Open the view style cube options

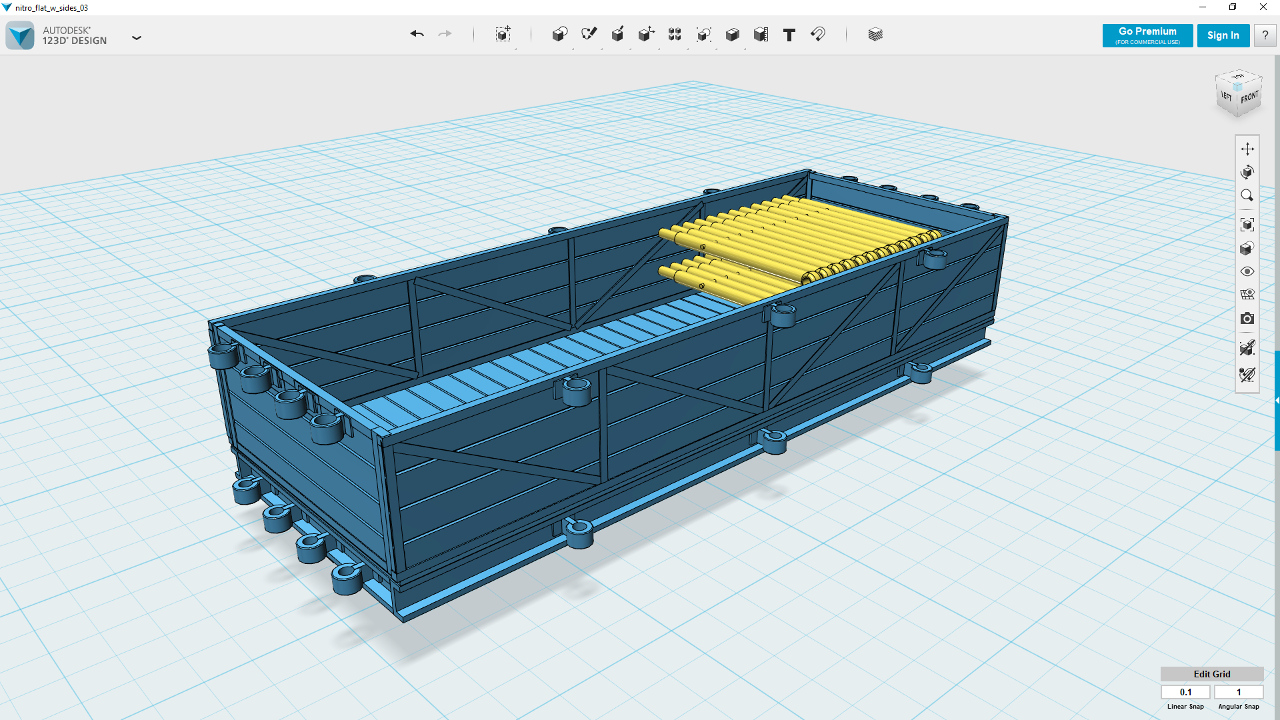[x=1247, y=248]
